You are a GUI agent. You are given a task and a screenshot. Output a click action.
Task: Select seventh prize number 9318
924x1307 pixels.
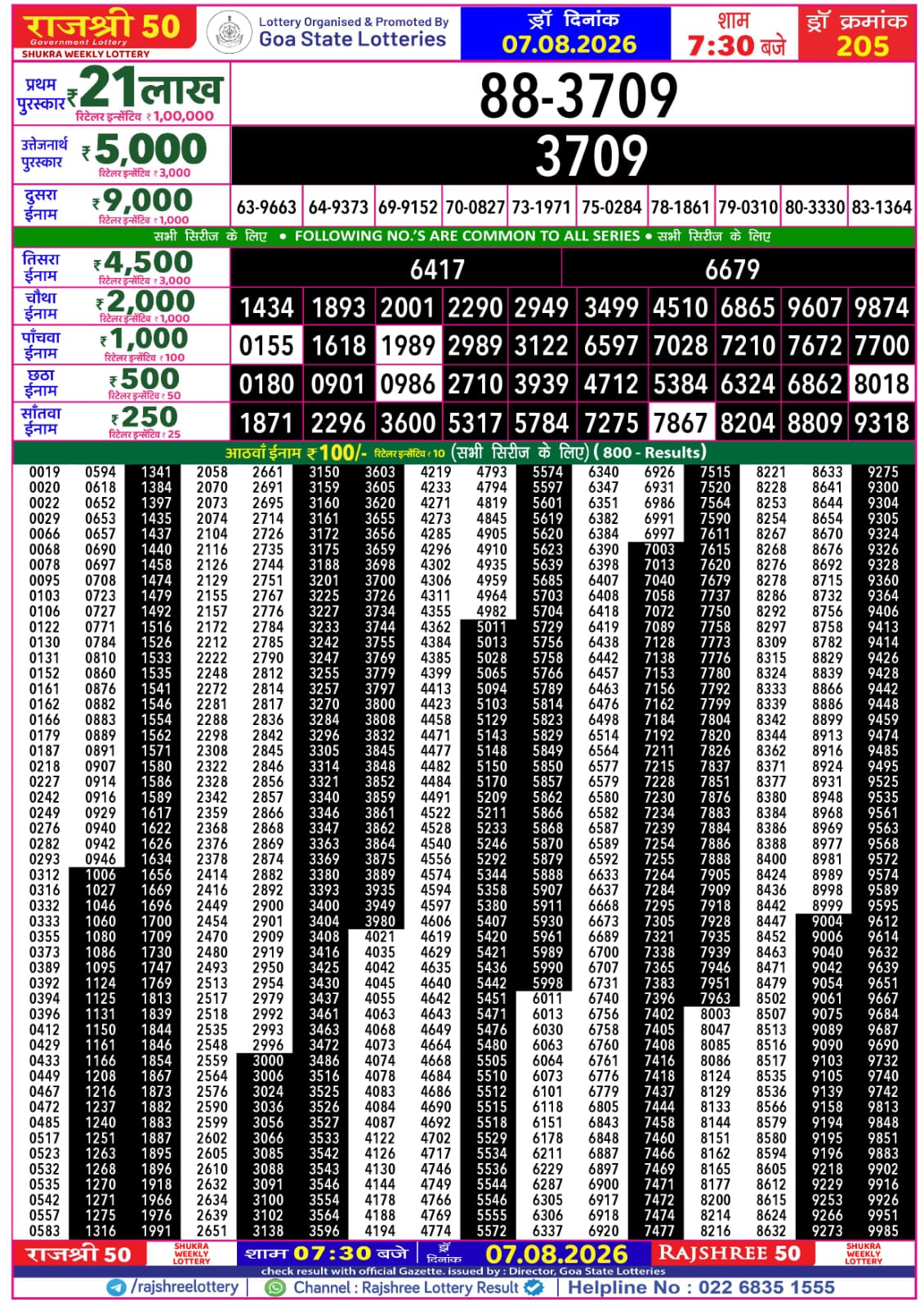point(882,423)
